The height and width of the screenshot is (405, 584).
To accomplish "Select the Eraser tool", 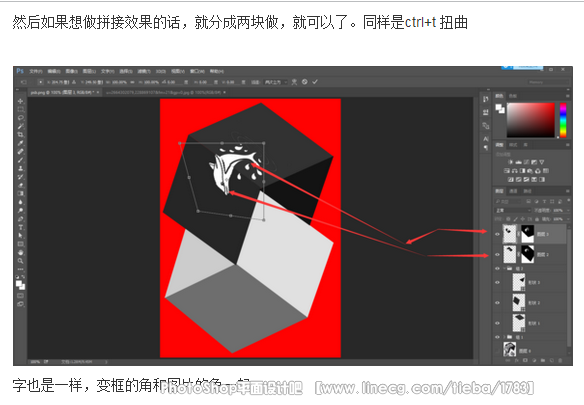I will (20, 185).
